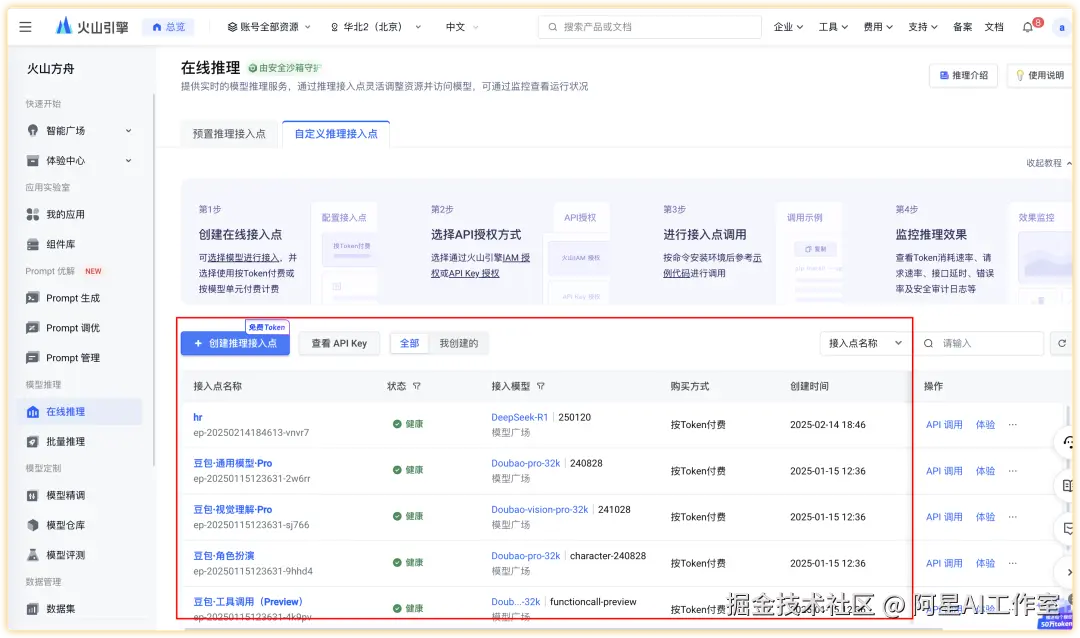Go to 总览 home button
Viewport: 1080px width, 638px height.
(x=169, y=27)
